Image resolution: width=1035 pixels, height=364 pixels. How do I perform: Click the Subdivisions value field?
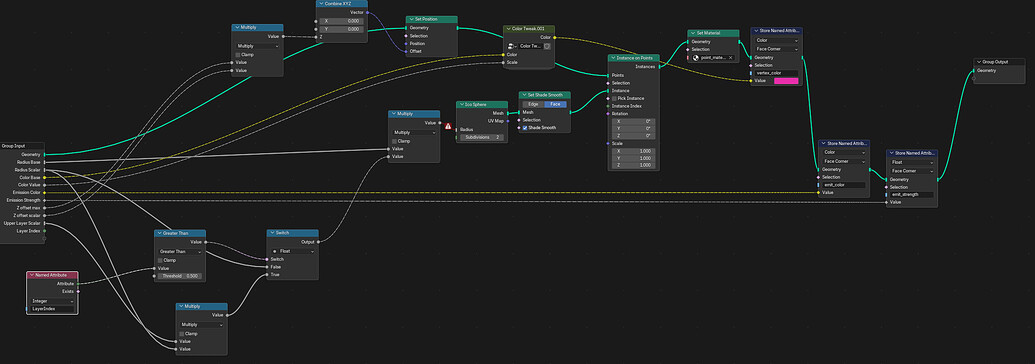pyautogui.click(x=481, y=137)
